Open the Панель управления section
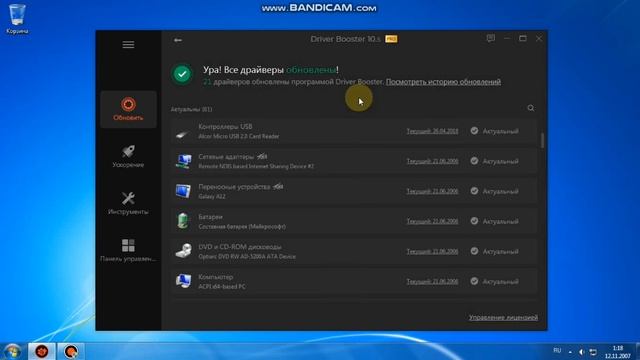This screenshot has height=360, width=640. 128,250
